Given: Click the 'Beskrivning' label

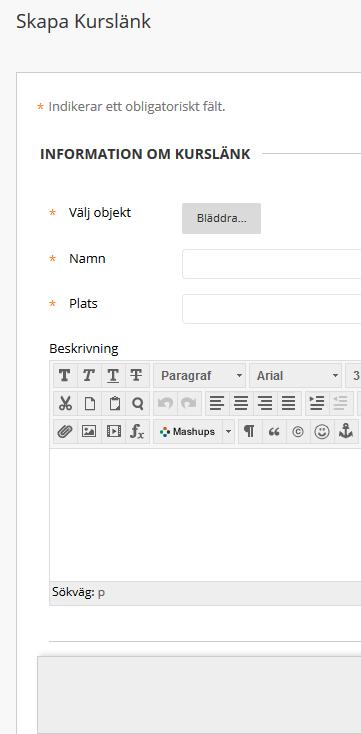Looking at the screenshot, I should [84, 349].
